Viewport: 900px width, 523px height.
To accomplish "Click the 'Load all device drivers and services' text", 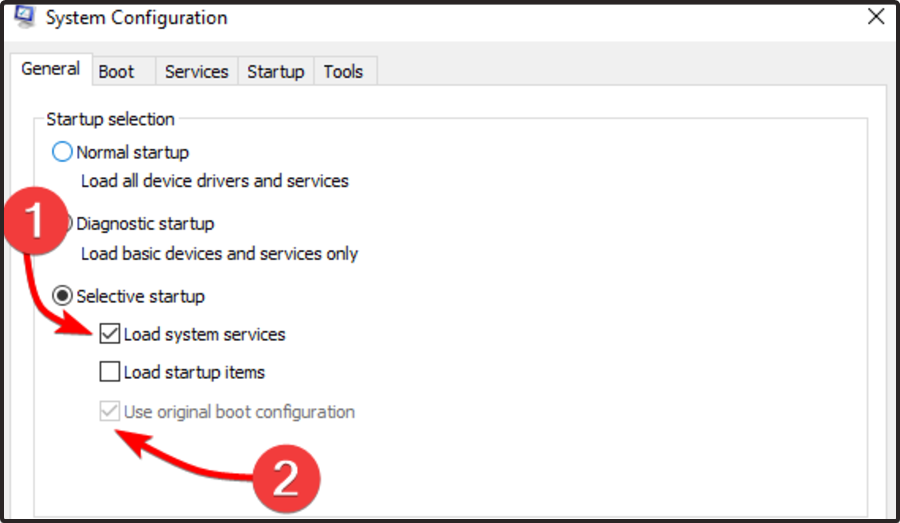I will (214, 181).
